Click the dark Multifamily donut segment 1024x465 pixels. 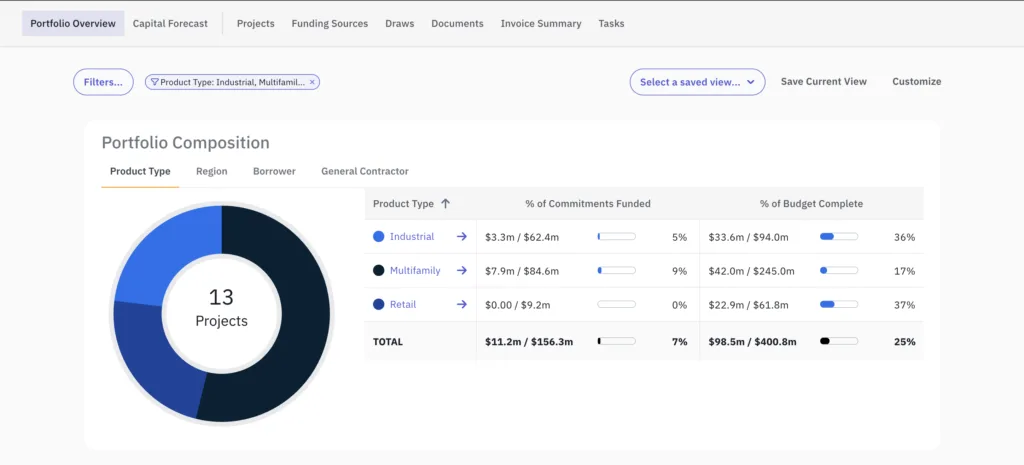pyautogui.click(x=307, y=313)
